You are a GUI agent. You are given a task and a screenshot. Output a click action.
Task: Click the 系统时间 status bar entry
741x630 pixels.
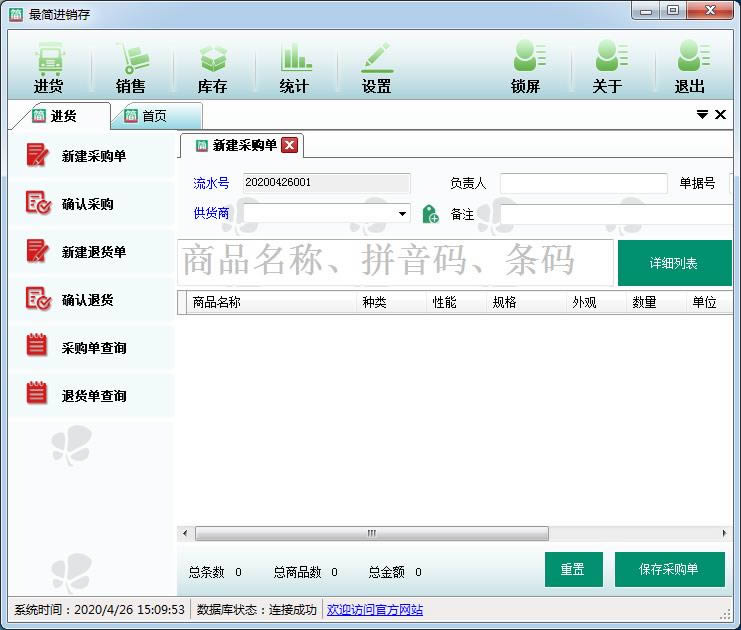(x=99, y=610)
